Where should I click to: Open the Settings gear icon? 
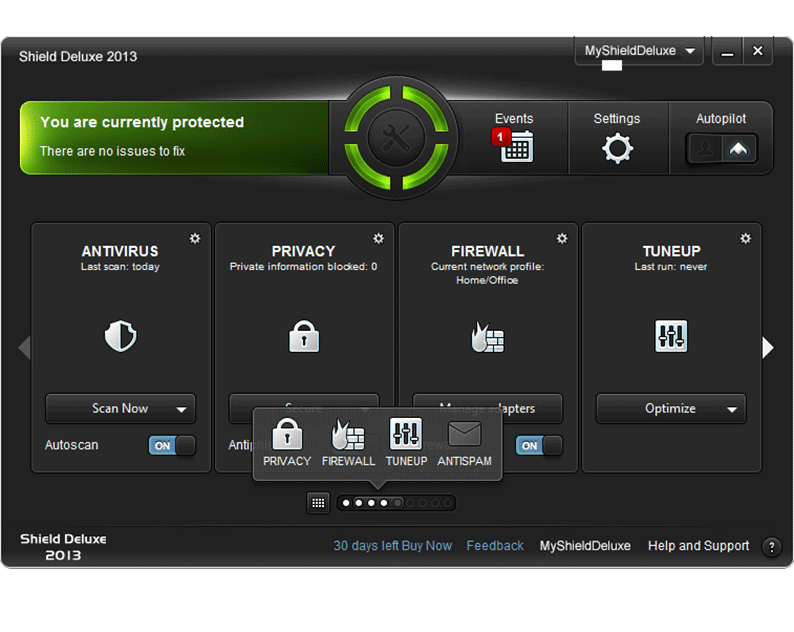[x=617, y=148]
